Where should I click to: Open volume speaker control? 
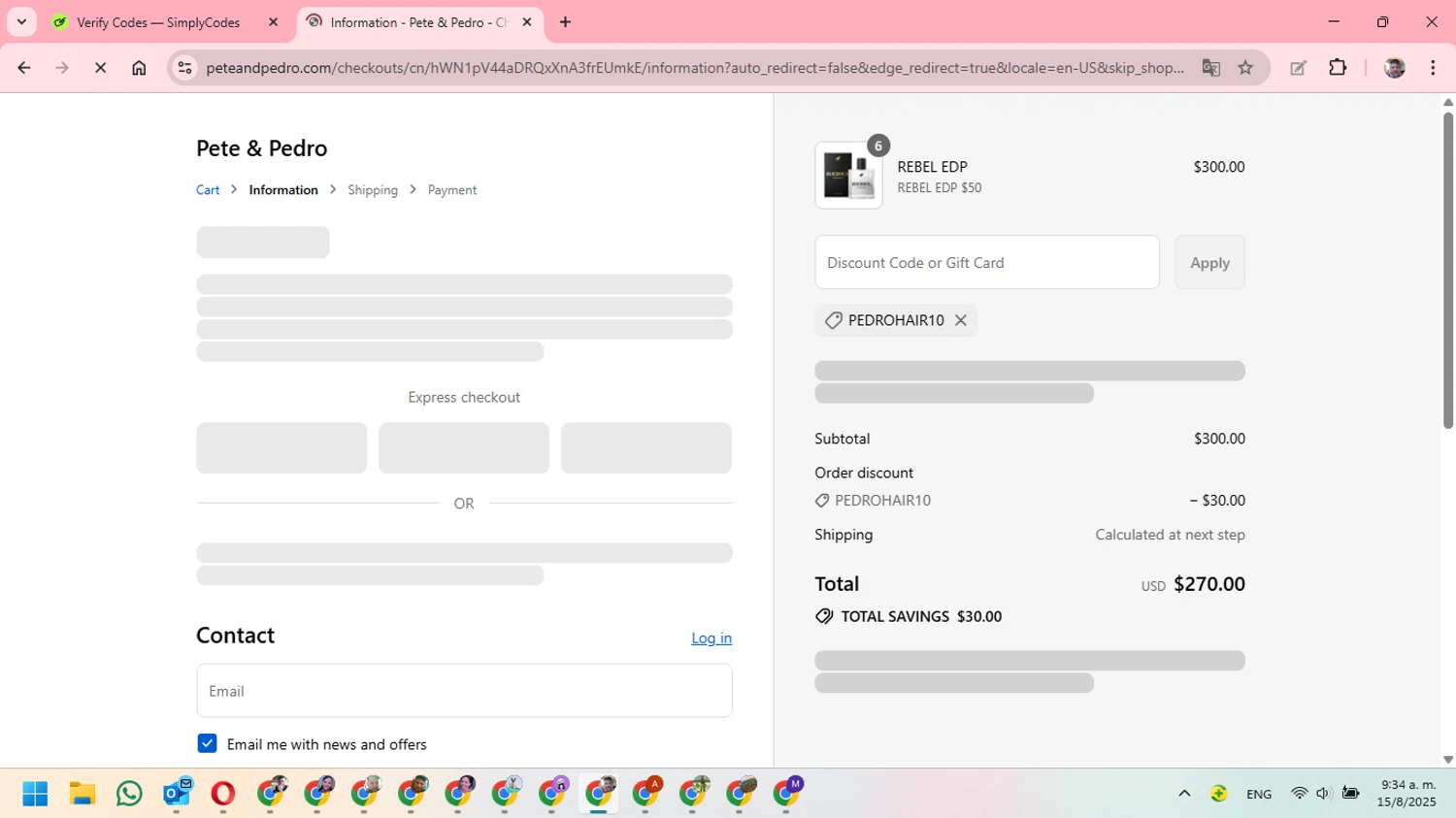[x=1323, y=794]
